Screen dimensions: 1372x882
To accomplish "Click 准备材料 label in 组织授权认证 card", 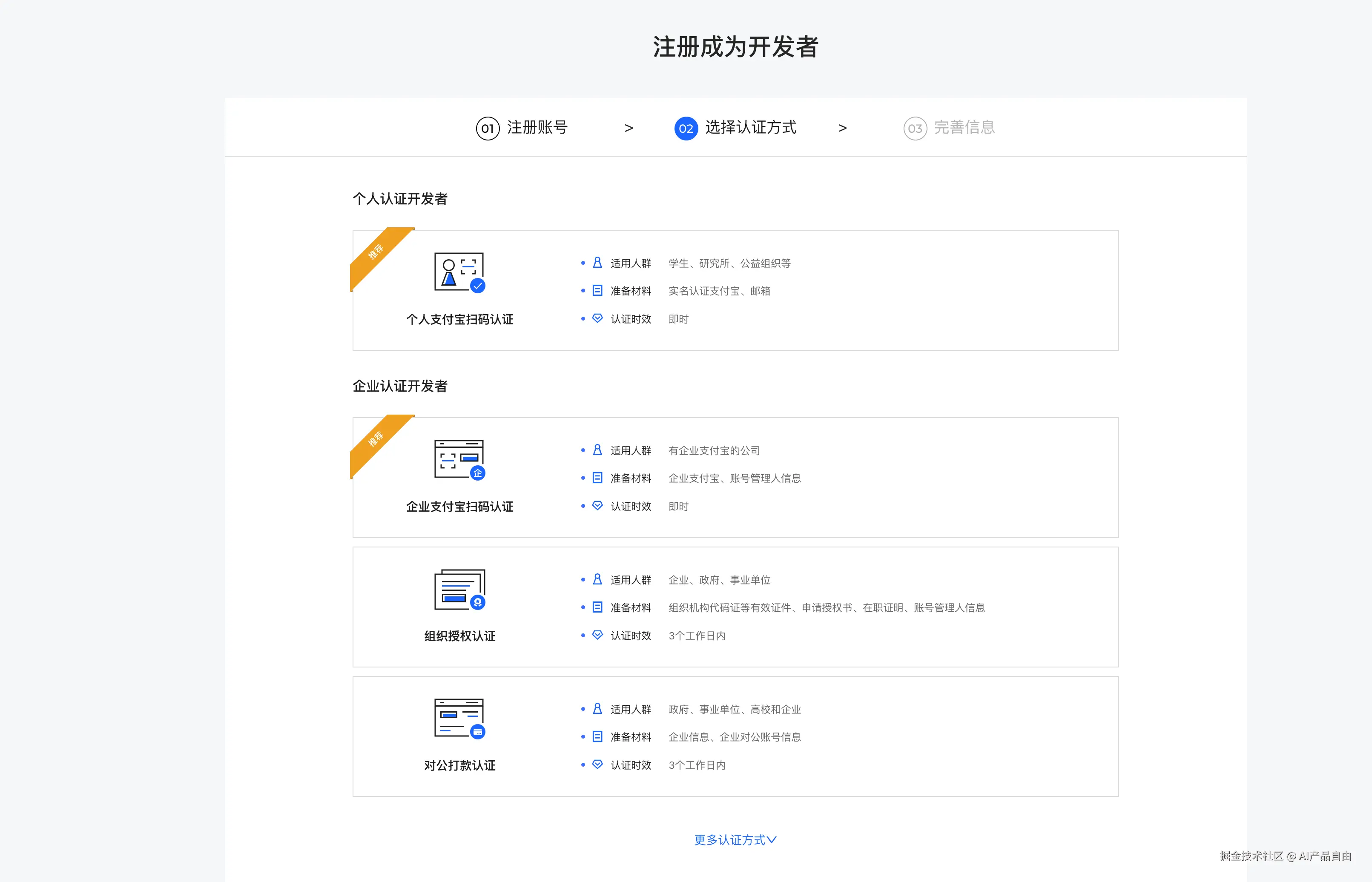I will click(x=631, y=608).
